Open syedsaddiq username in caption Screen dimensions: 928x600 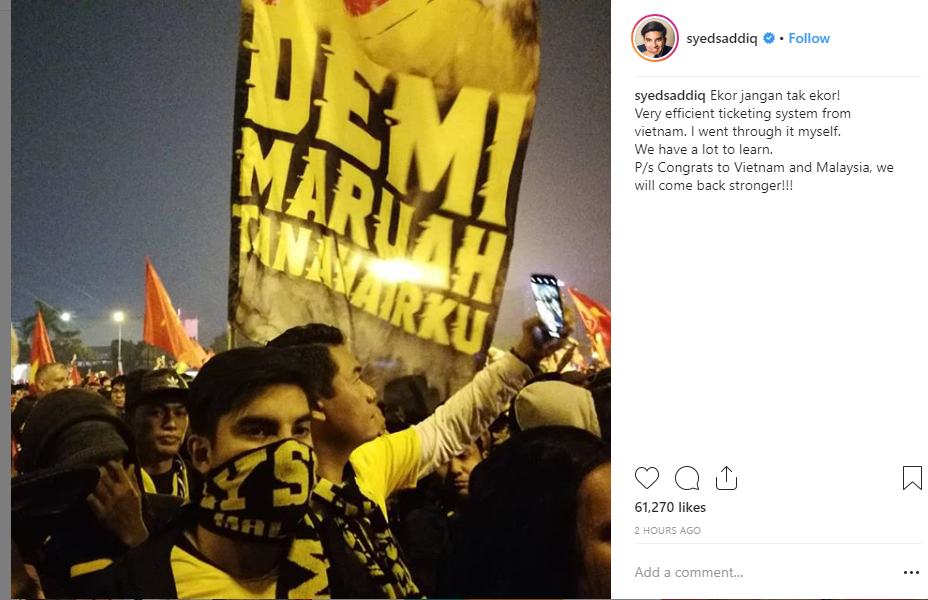tap(670, 95)
